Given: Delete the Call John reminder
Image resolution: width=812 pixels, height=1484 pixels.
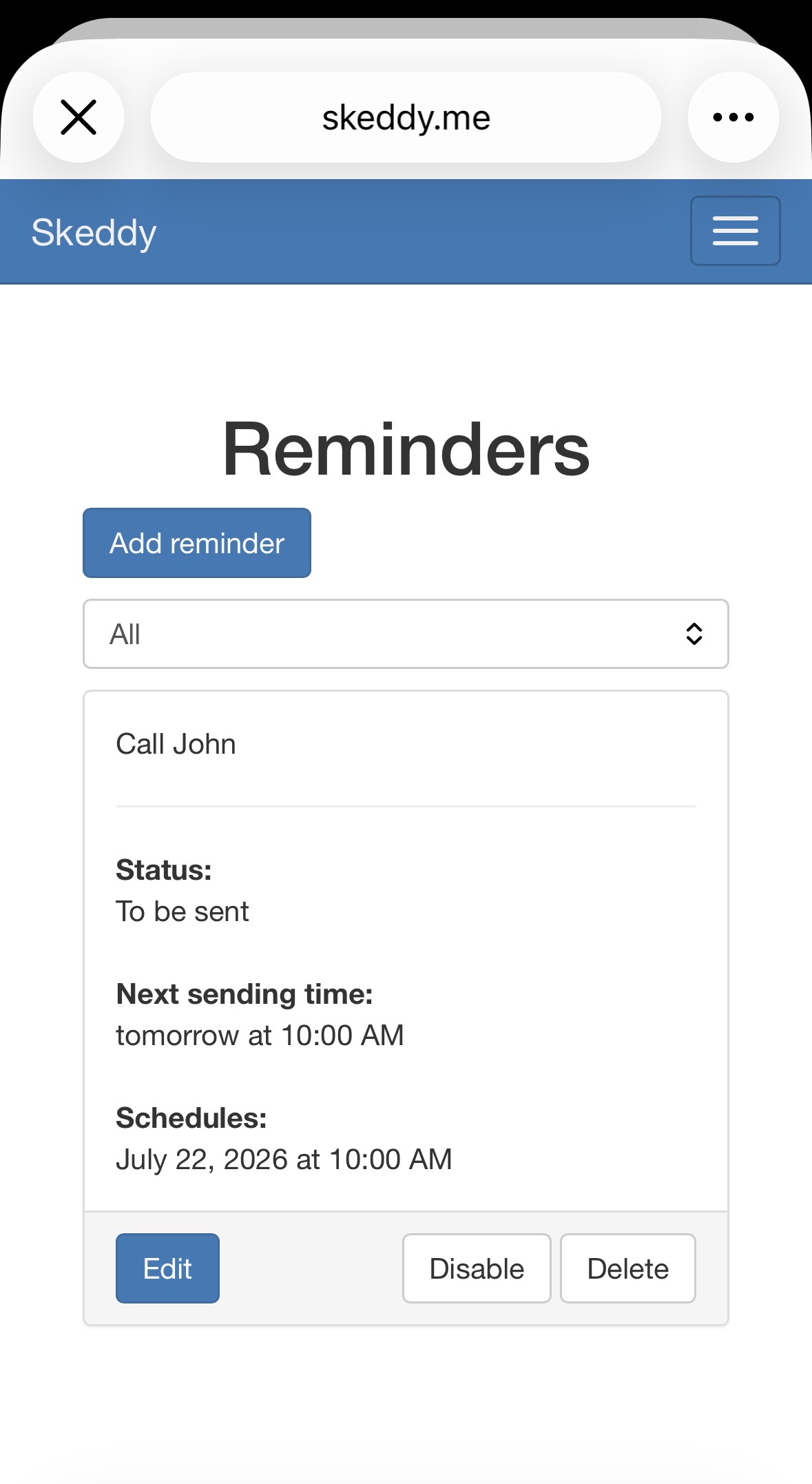Looking at the screenshot, I should (x=628, y=1268).
